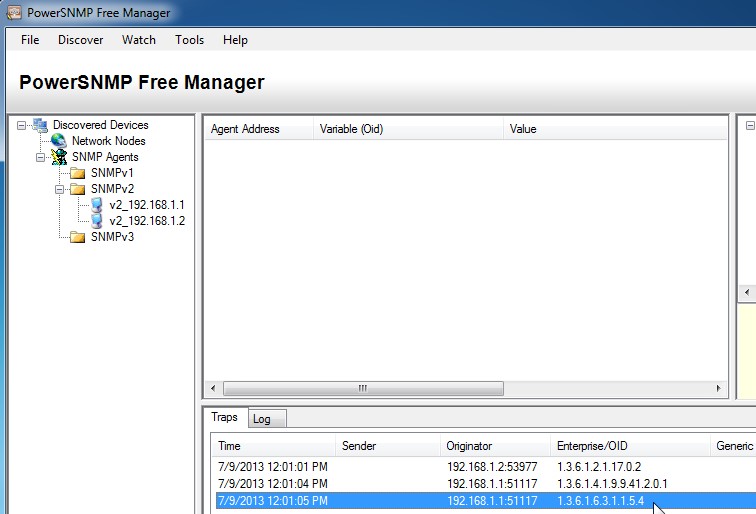Click the v2_192.168.1.1 device icon

97,205
